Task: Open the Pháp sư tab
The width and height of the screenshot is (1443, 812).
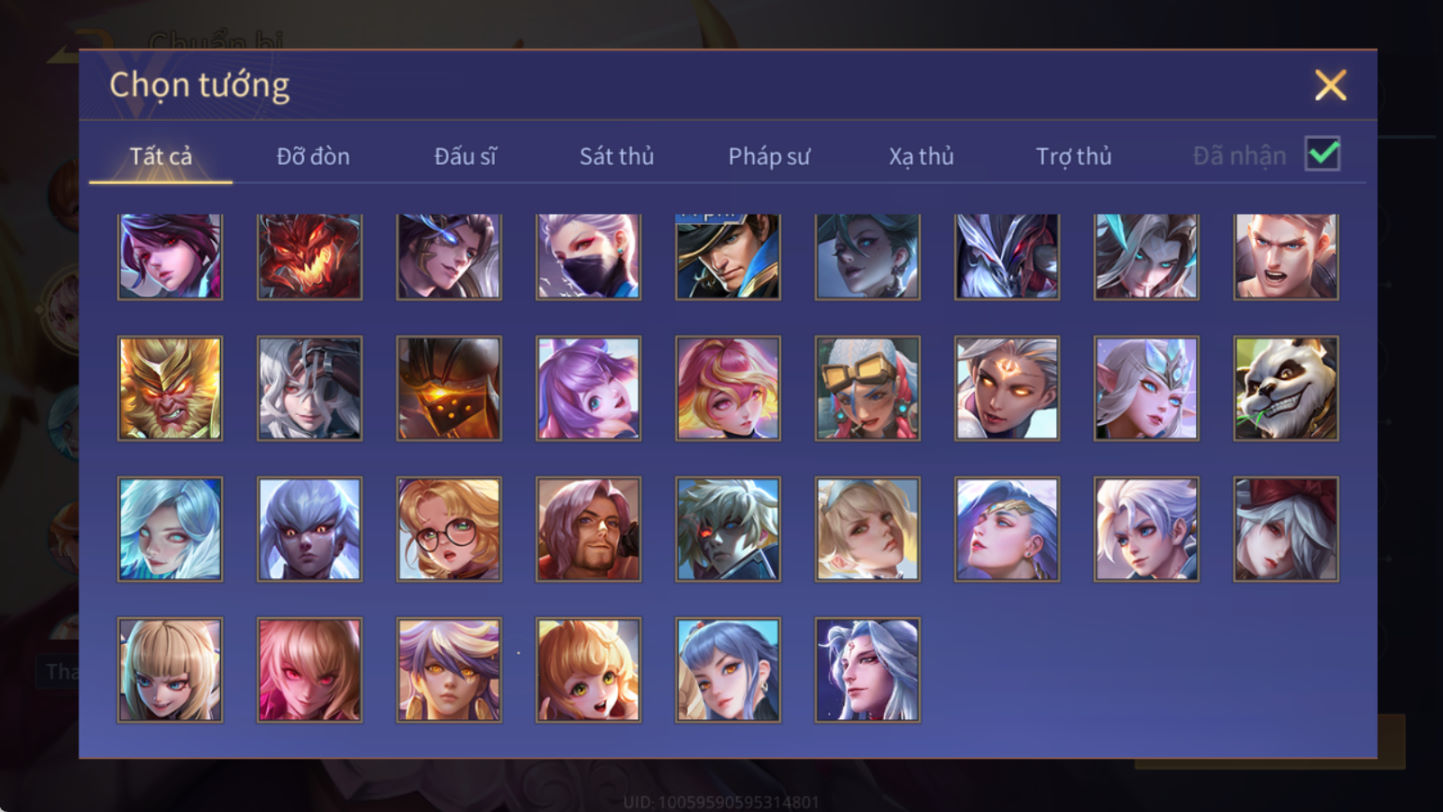Action: pos(769,156)
